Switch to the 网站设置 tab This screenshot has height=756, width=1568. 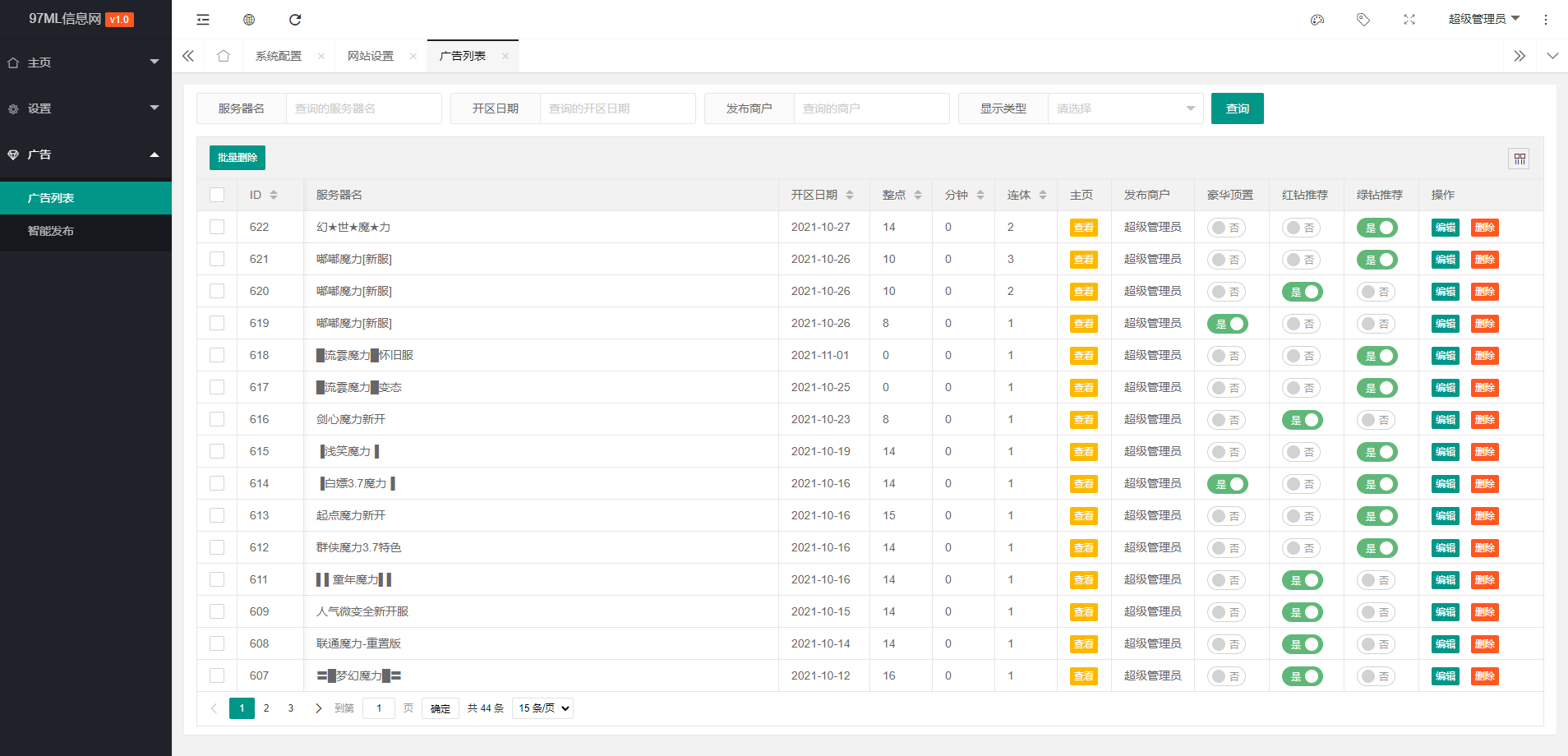pos(369,56)
